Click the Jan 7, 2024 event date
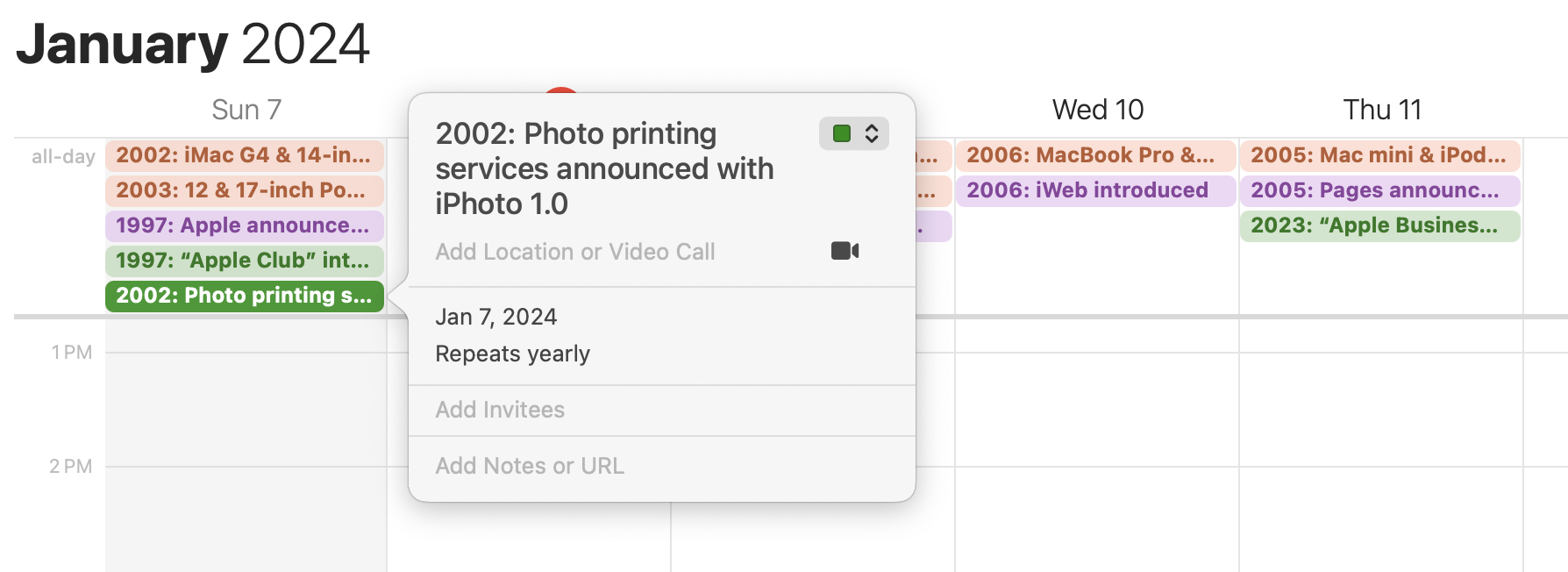The height and width of the screenshot is (572, 1568). click(x=496, y=317)
